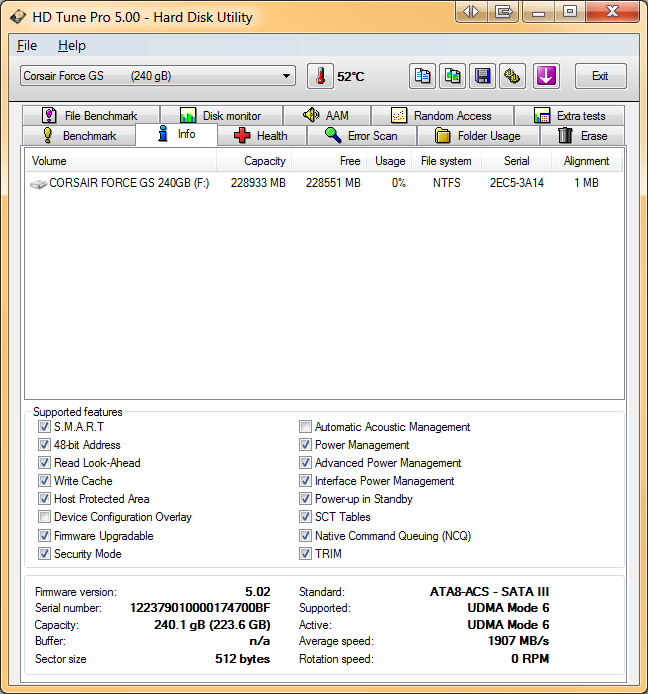Enable Automatic Acoustic Management checkbox
Viewport: 648px width, 694px height.
[306, 427]
